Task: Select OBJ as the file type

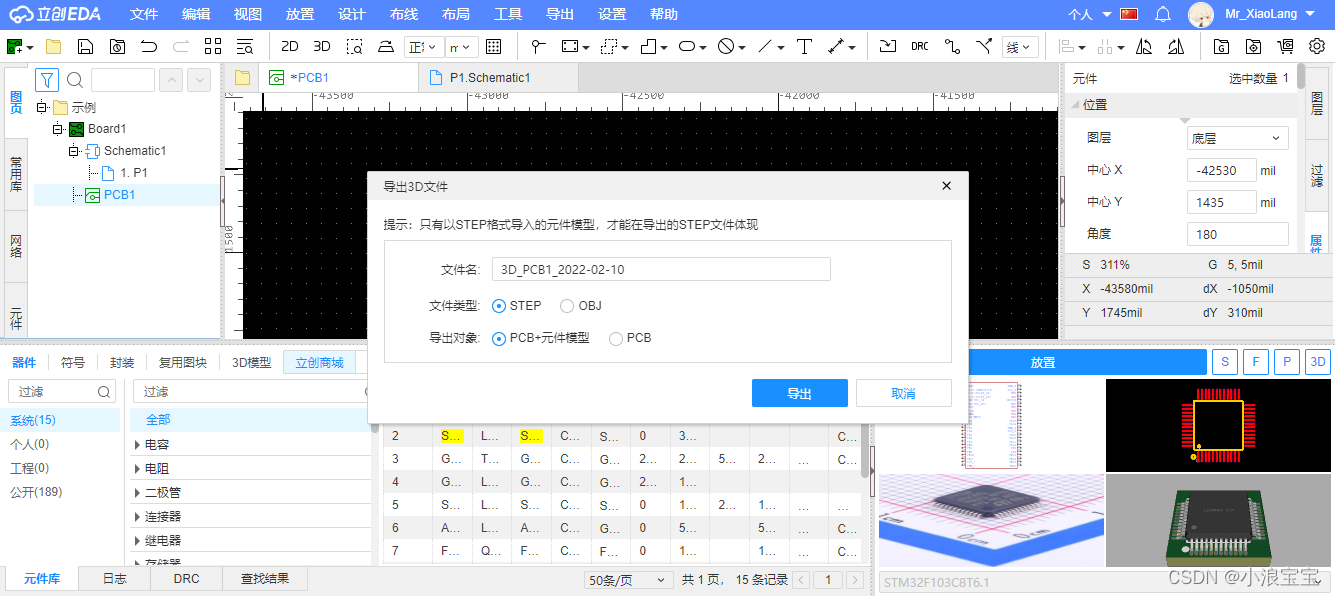Action: point(567,306)
